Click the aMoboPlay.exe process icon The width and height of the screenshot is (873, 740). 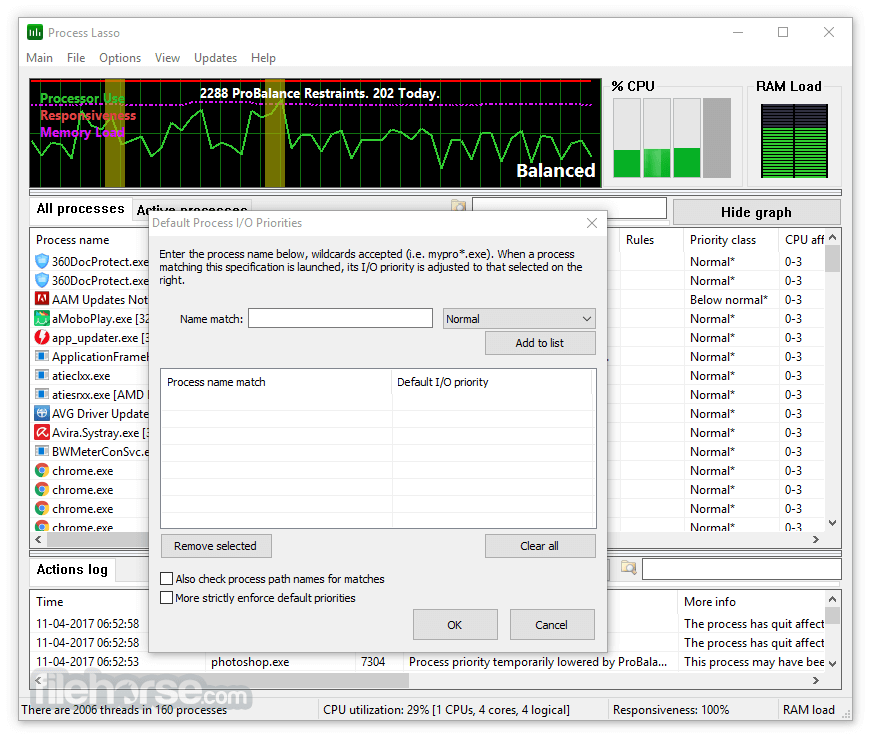click(42, 318)
